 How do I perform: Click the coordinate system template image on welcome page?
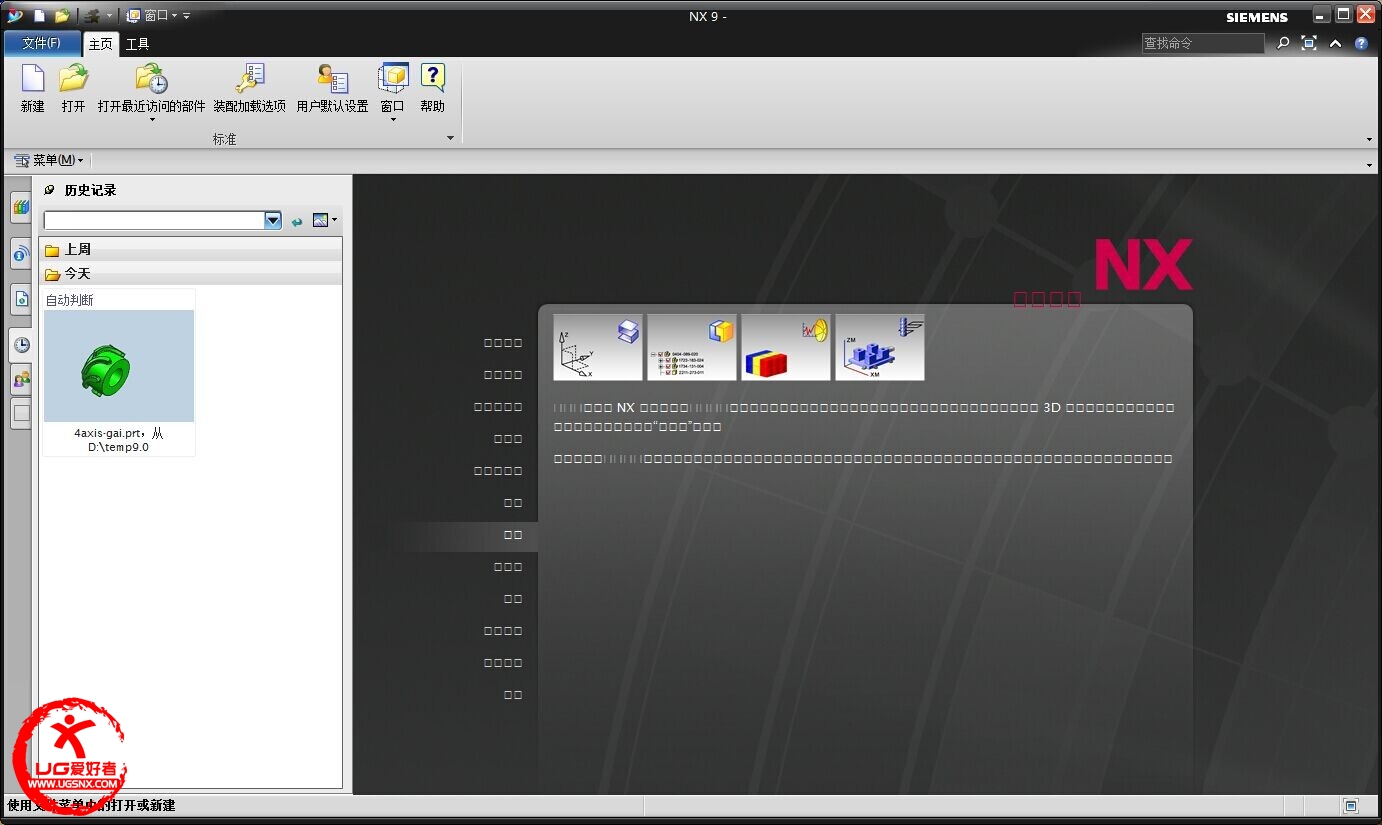(598, 347)
